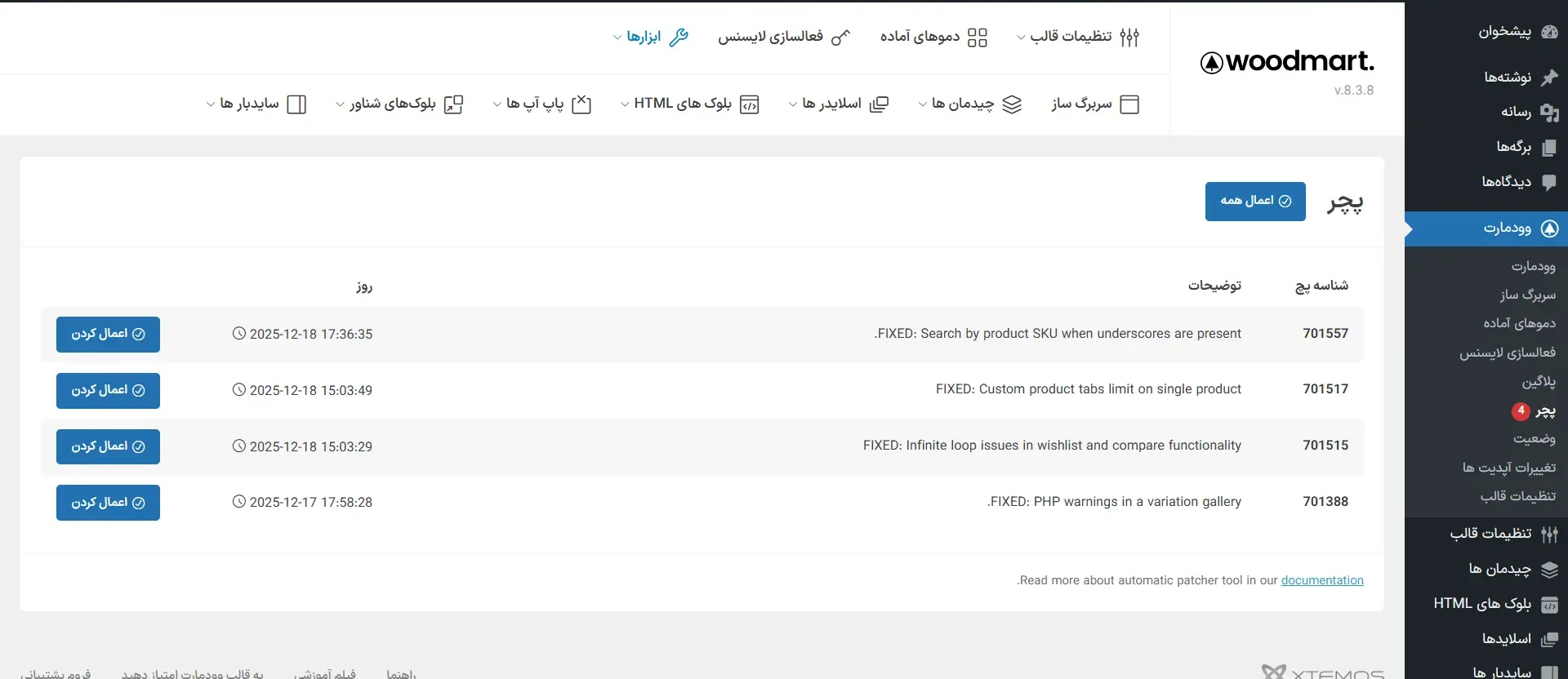Expand Theme Settings (تنظیمات قالب) dropdown arrow
The image size is (1568, 679).
pyautogui.click(x=1021, y=38)
